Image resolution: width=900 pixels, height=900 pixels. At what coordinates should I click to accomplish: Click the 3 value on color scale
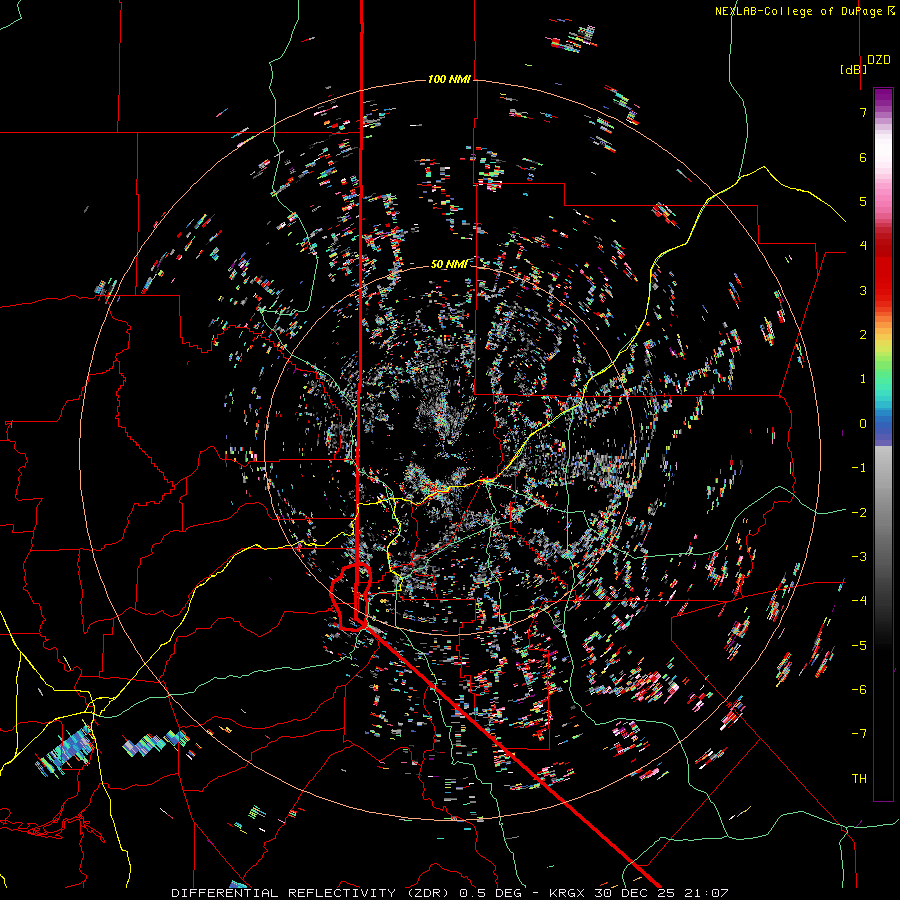[863, 290]
